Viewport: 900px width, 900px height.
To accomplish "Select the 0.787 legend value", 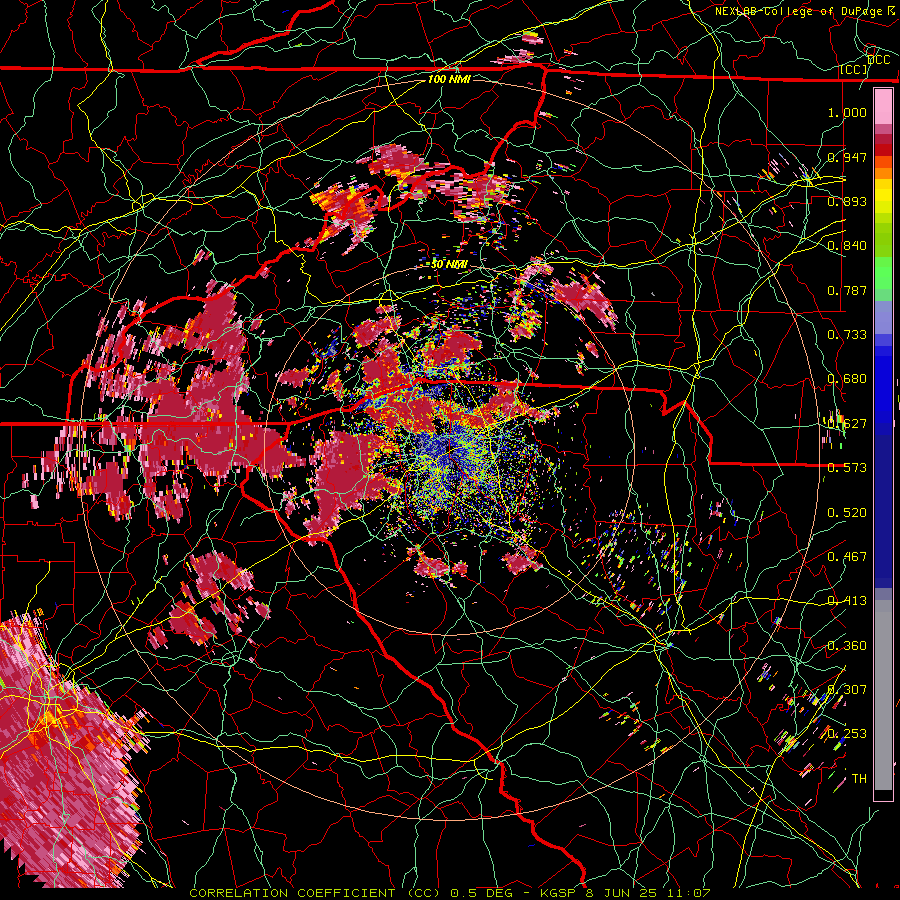I will (x=847, y=290).
